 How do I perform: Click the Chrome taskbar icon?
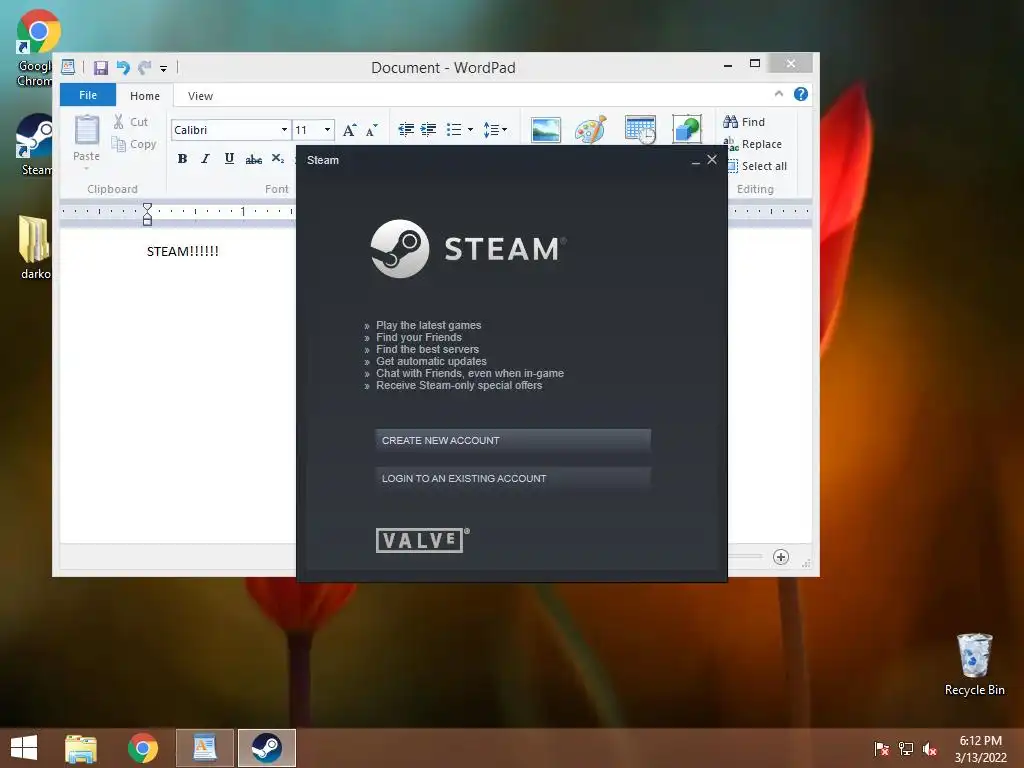pos(142,748)
